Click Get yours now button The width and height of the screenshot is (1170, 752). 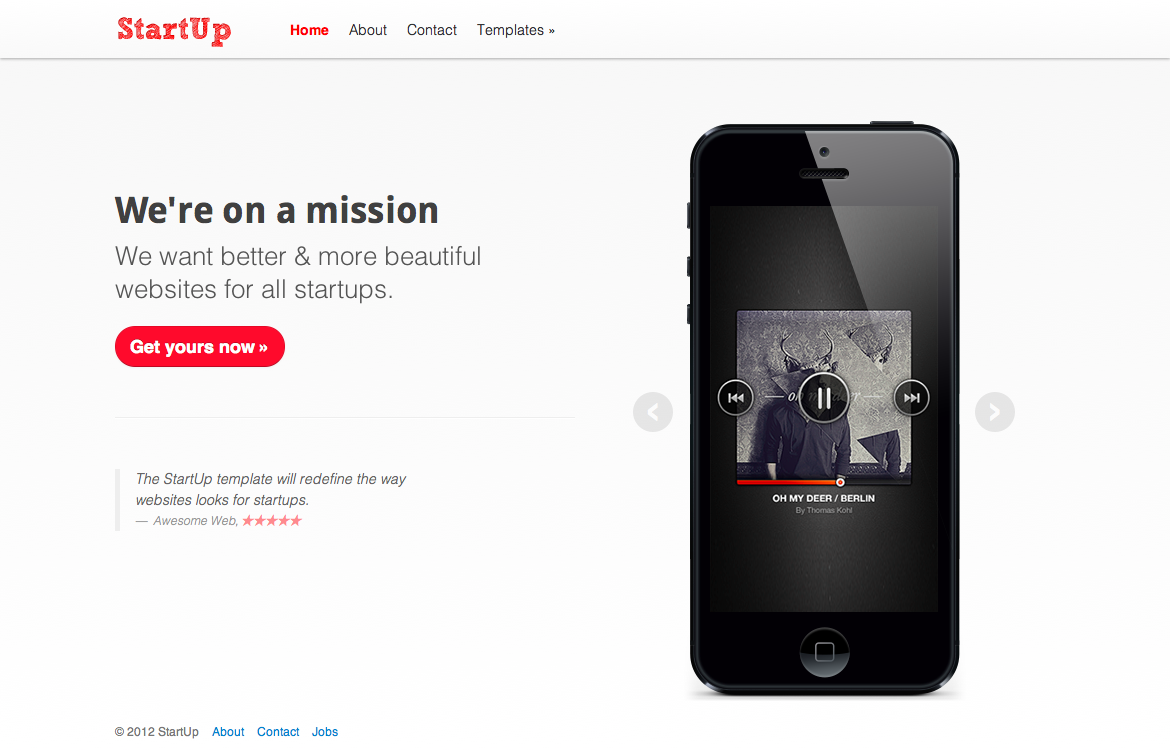pos(200,346)
